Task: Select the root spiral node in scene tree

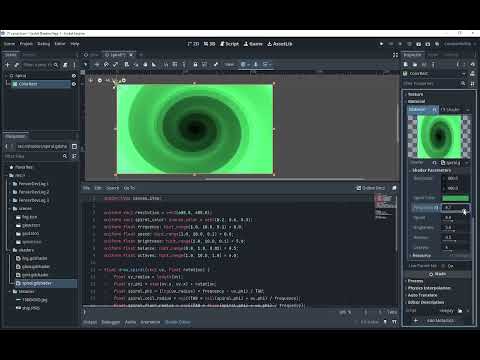Action: coord(21,76)
